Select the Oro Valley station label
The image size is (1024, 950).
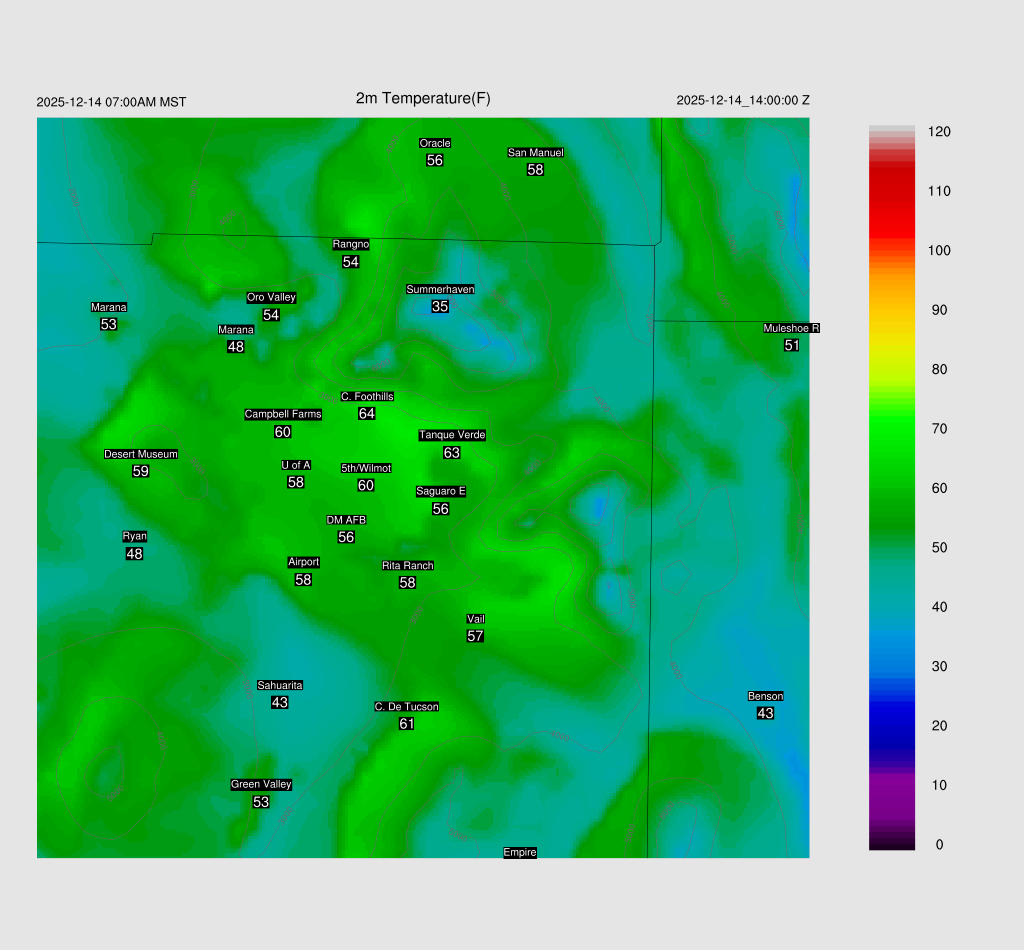coord(271,297)
